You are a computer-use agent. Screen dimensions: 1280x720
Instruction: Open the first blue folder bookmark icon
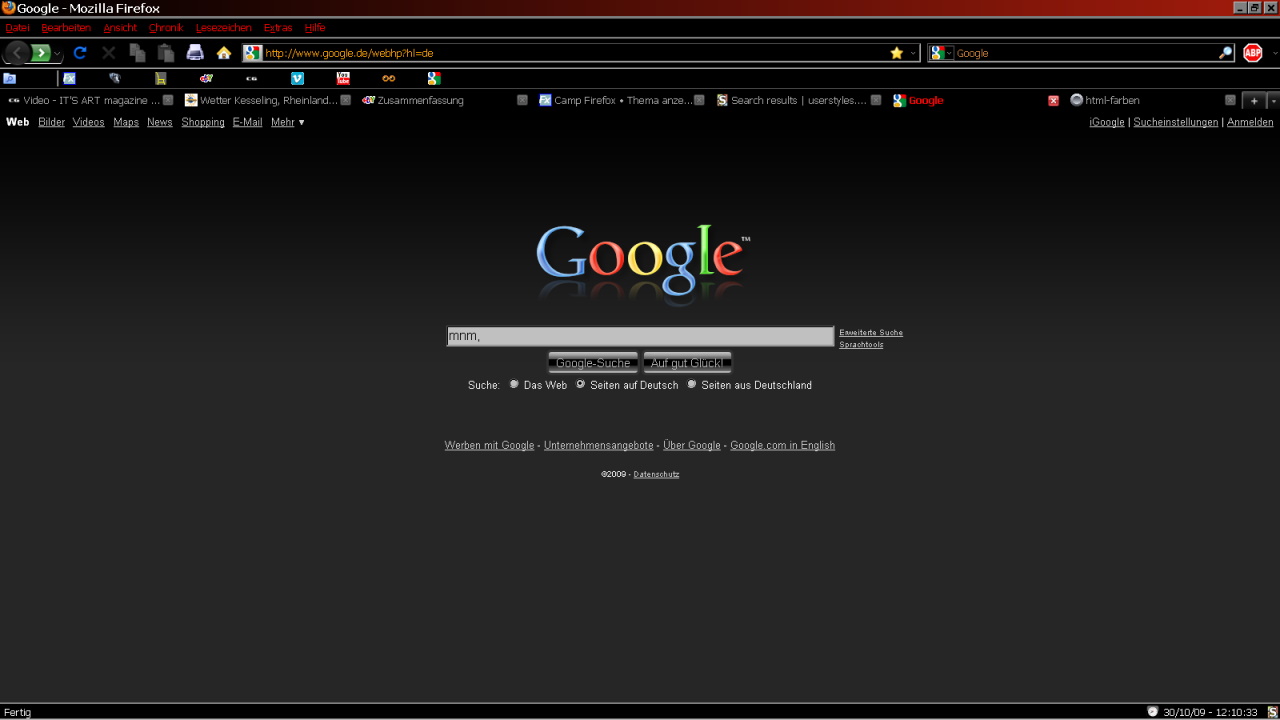pos(10,78)
